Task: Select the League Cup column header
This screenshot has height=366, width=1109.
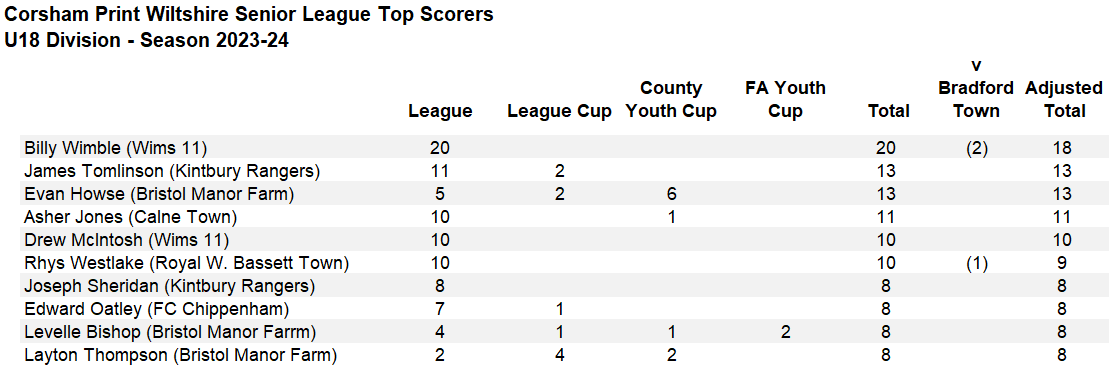Action: 559,111
